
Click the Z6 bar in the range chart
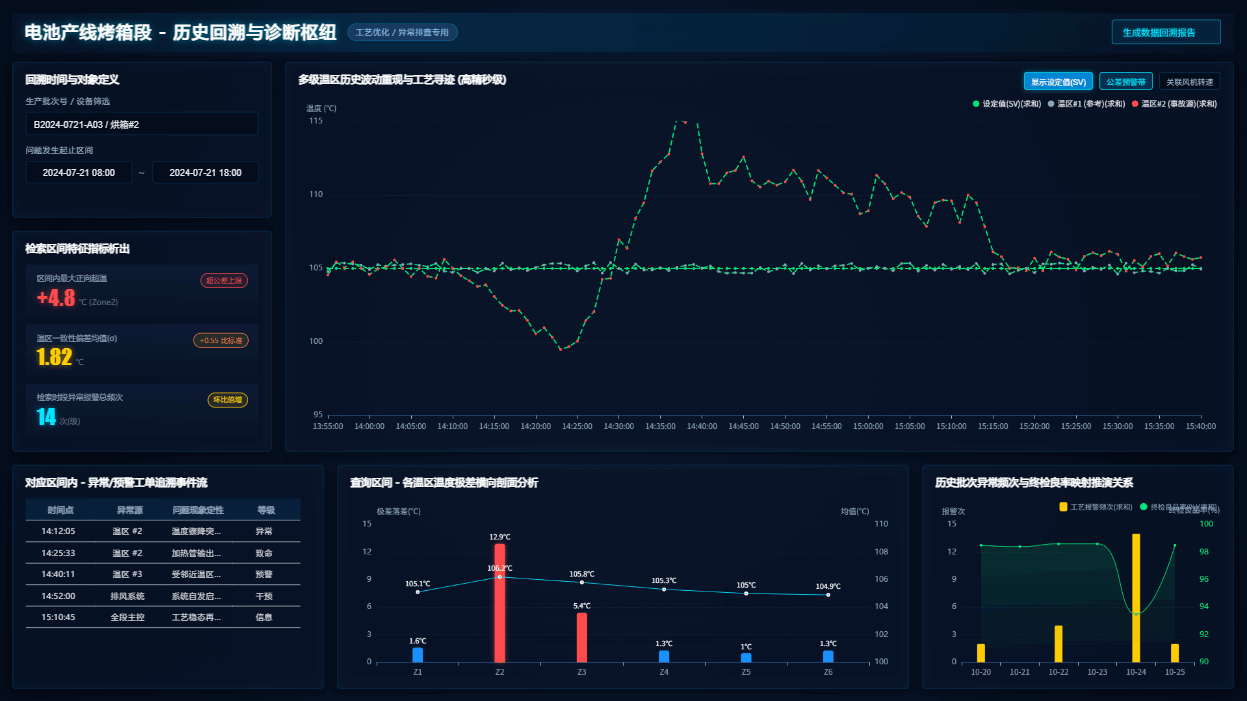click(828, 656)
